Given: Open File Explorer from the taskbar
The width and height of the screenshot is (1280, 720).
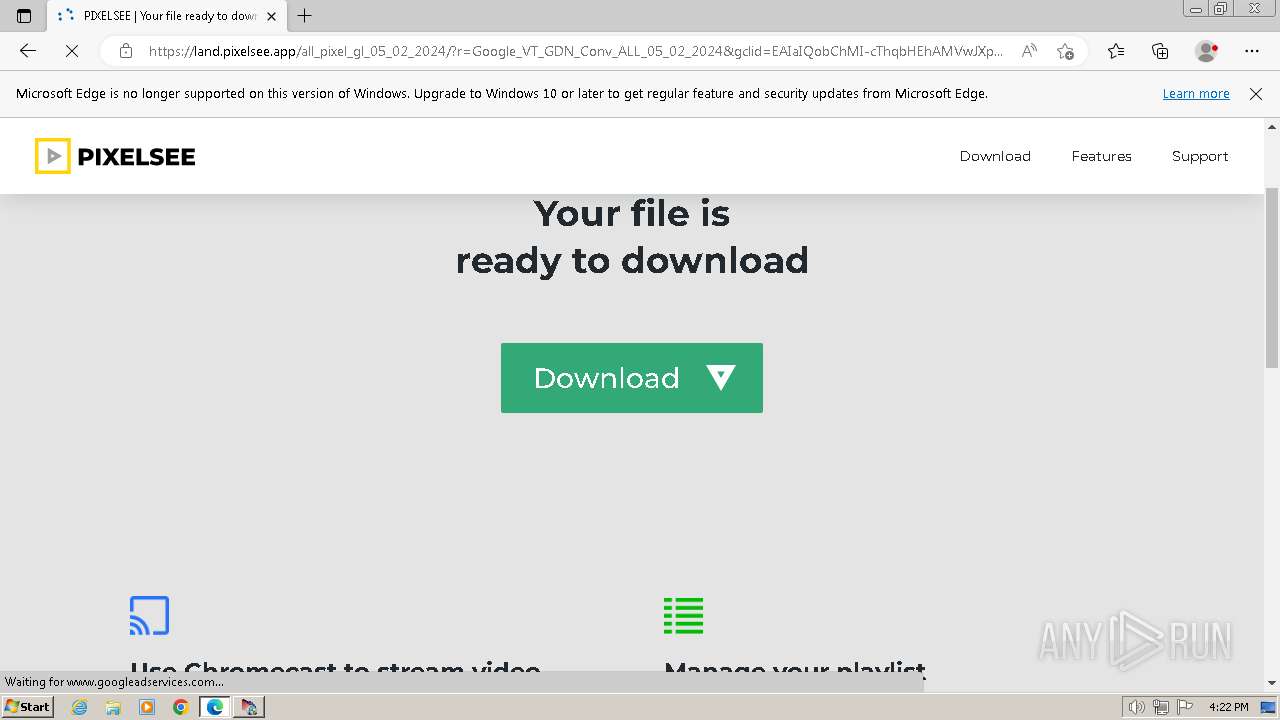Looking at the screenshot, I should 113,707.
